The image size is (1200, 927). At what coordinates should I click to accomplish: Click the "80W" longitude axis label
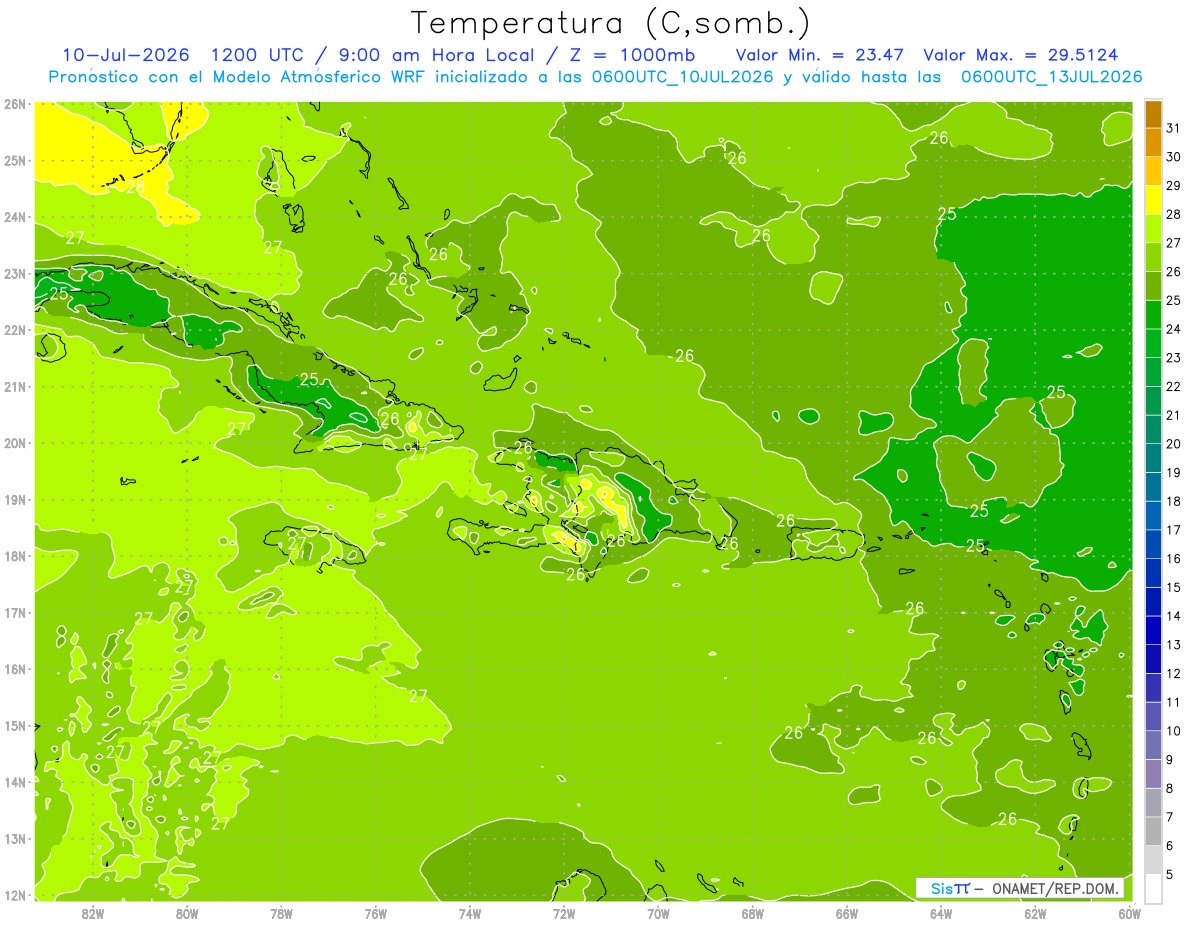187,913
